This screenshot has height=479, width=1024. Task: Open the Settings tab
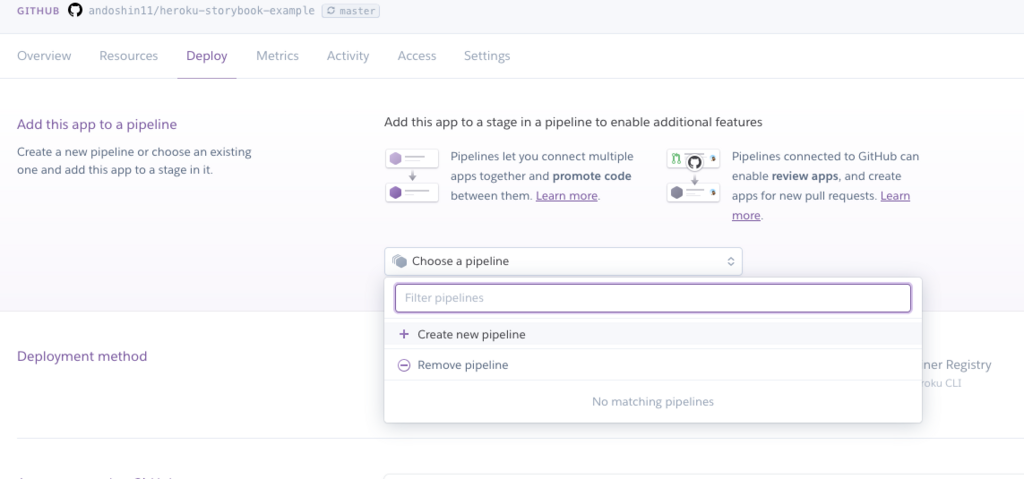tap(487, 56)
